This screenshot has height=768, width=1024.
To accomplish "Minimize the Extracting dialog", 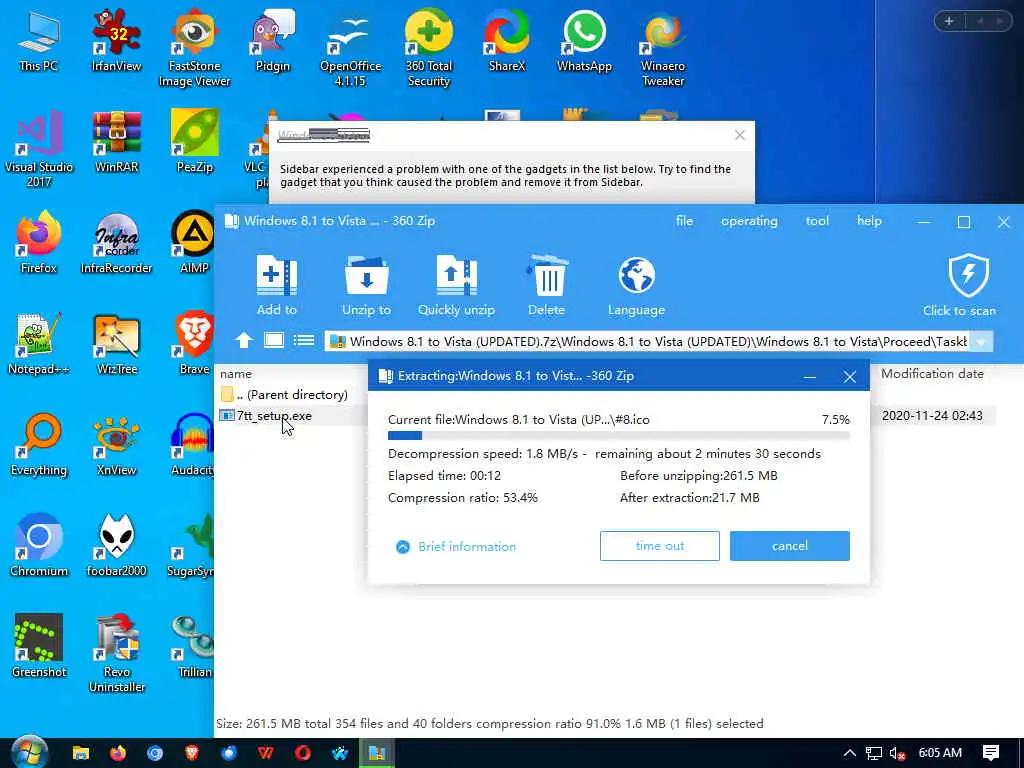I will (x=810, y=377).
